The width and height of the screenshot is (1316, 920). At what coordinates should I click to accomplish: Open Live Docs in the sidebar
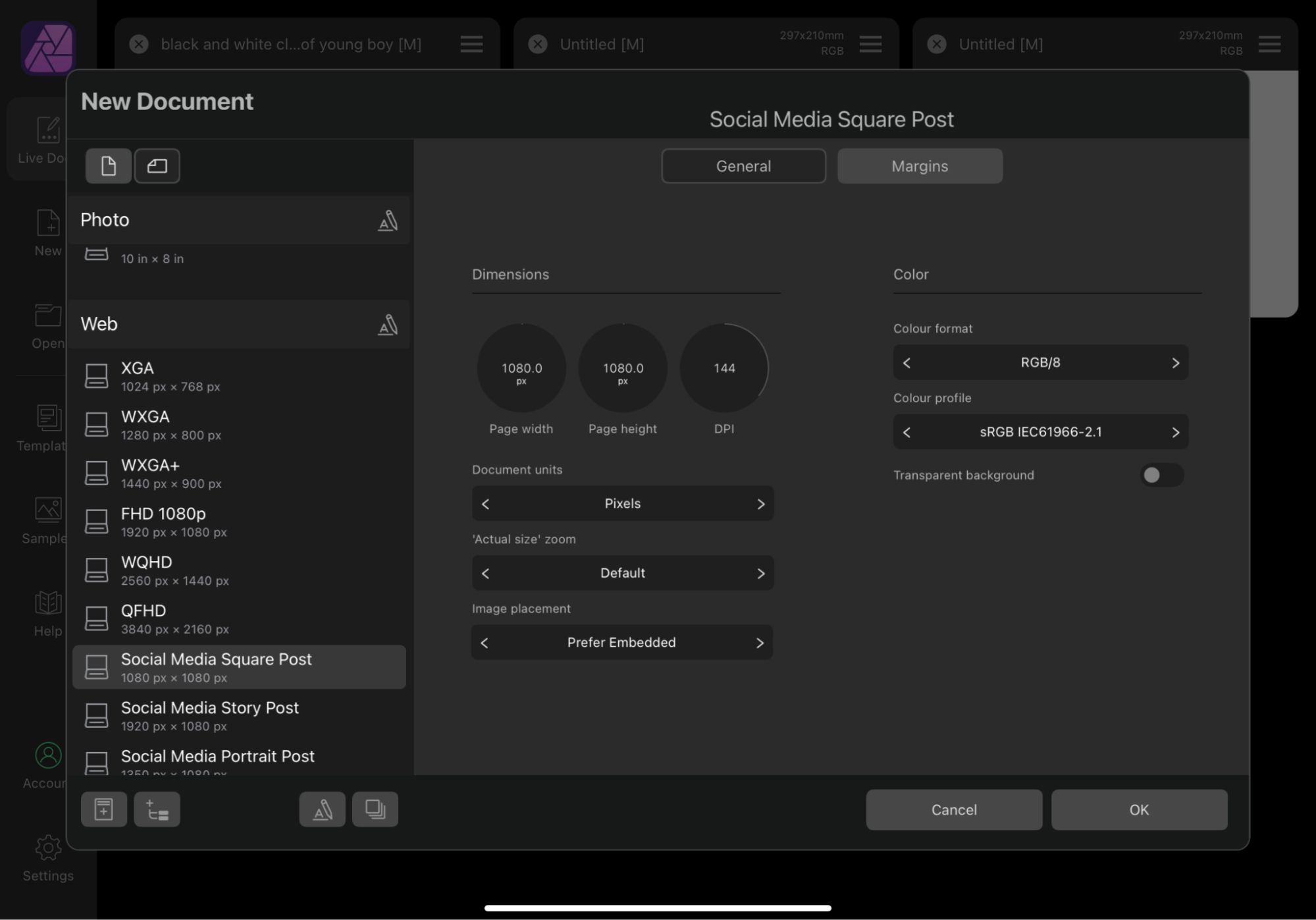[41, 140]
